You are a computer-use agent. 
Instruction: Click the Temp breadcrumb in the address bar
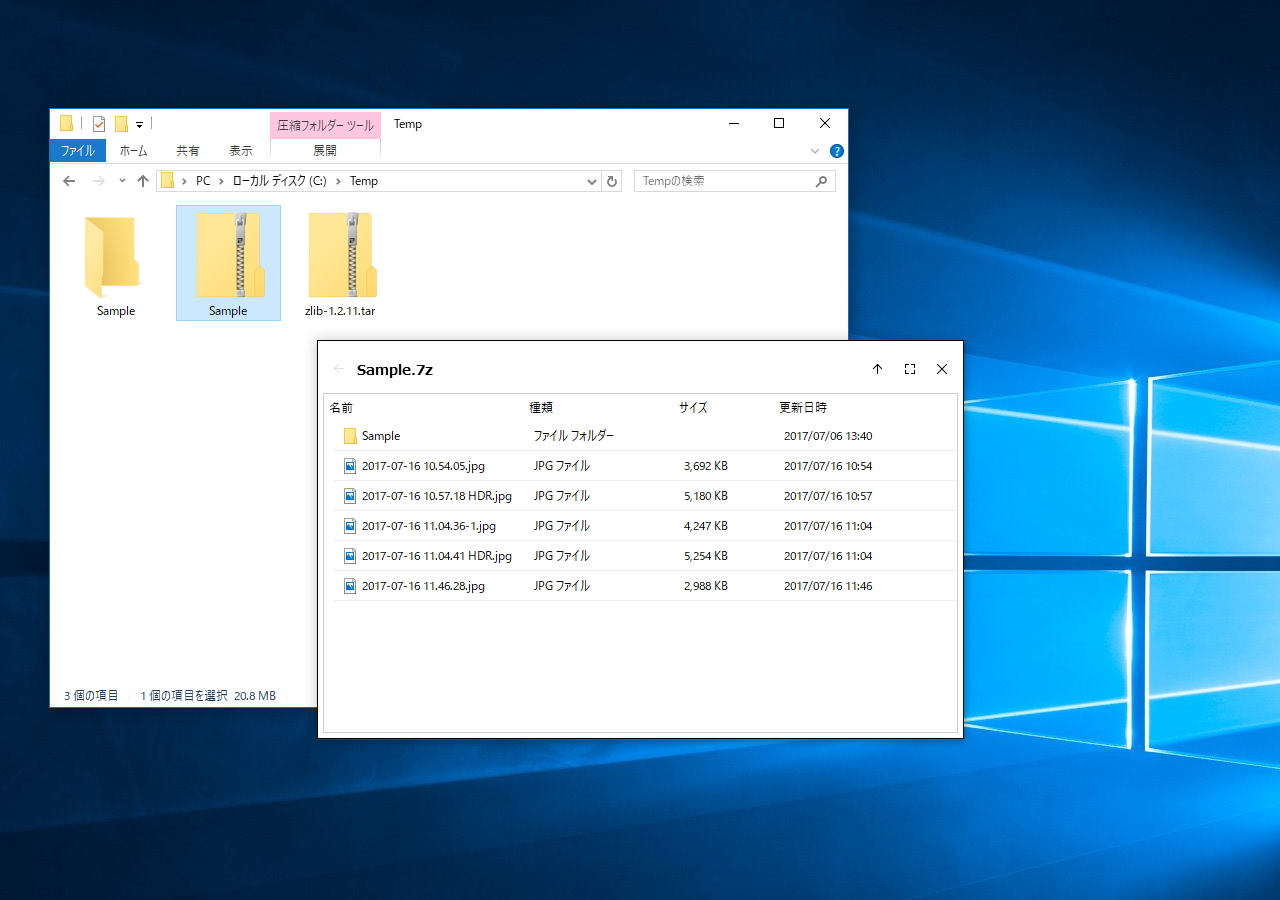tap(364, 181)
